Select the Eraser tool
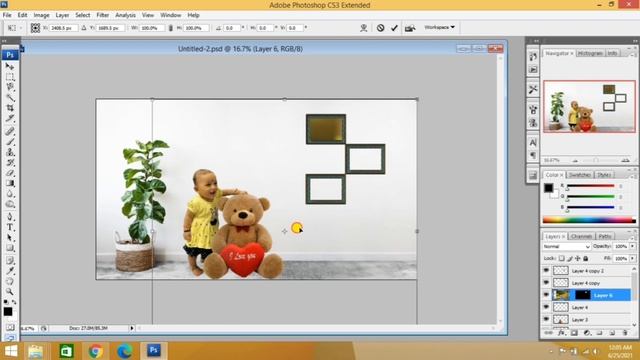 10,173
